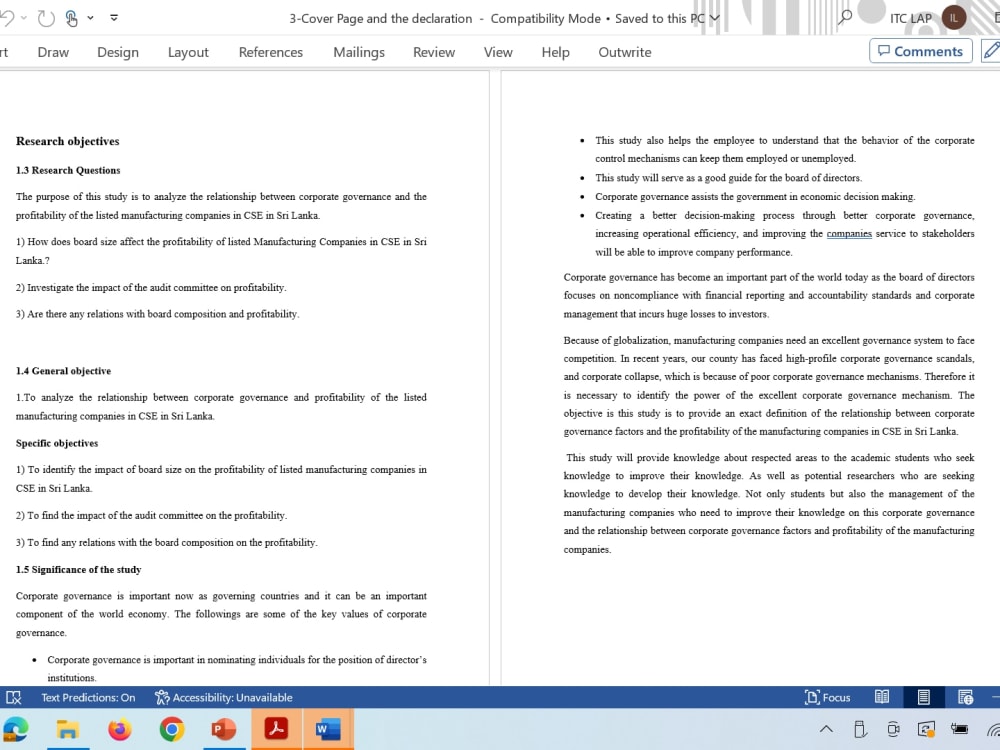Click the "1.3 Research Questions" heading
This screenshot has width=1000, height=750.
point(68,170)
